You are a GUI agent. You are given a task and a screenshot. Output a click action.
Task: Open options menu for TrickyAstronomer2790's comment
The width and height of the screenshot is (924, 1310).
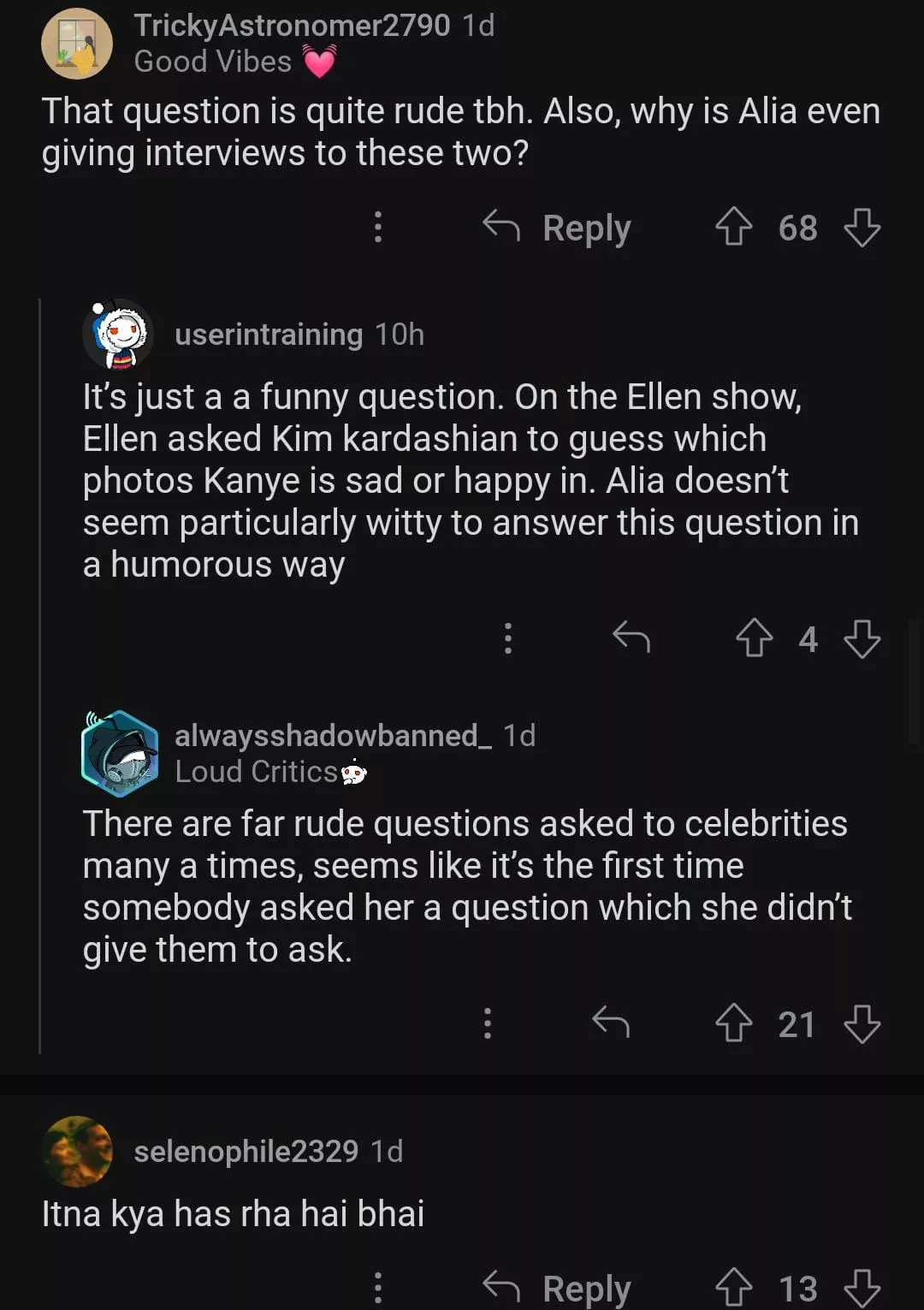pos(378,228)
